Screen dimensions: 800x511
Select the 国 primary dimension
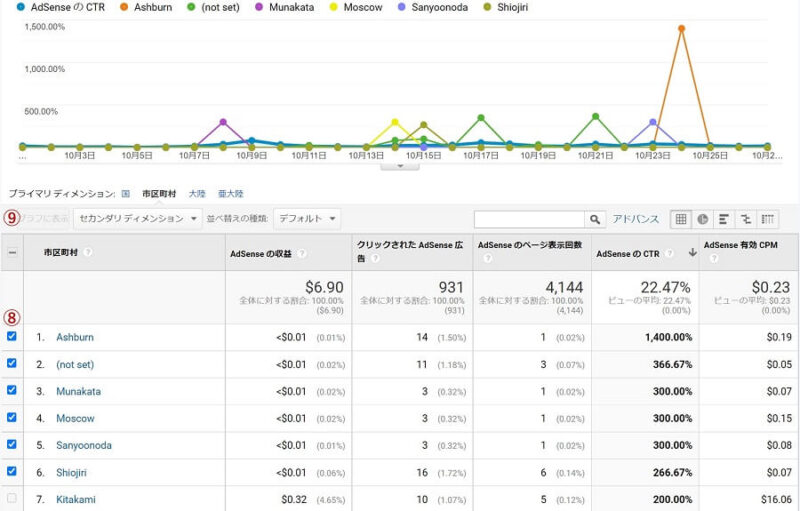click(126, 194)
